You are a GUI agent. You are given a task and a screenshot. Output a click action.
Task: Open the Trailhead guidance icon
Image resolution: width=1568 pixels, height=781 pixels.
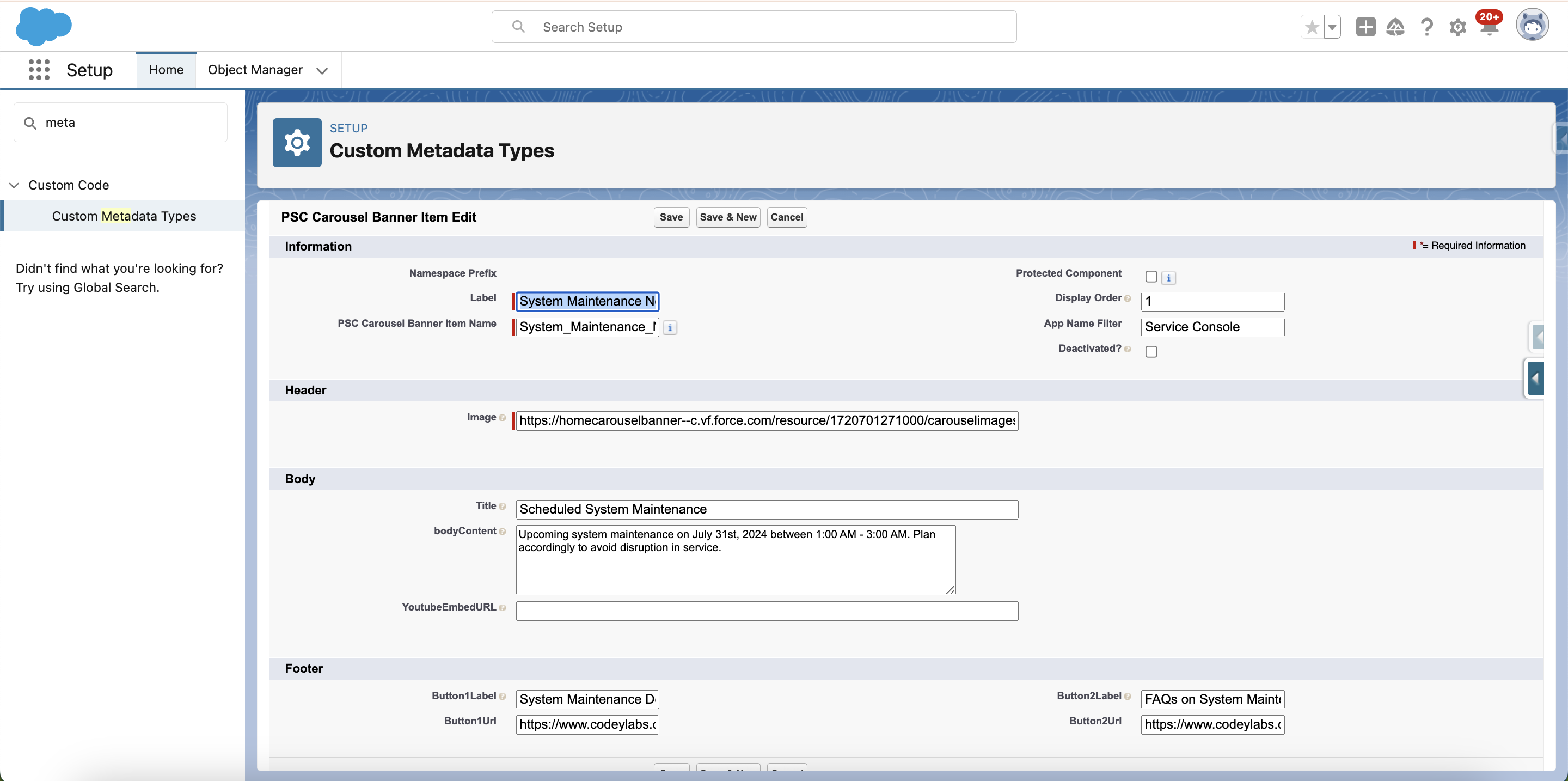1395,27
